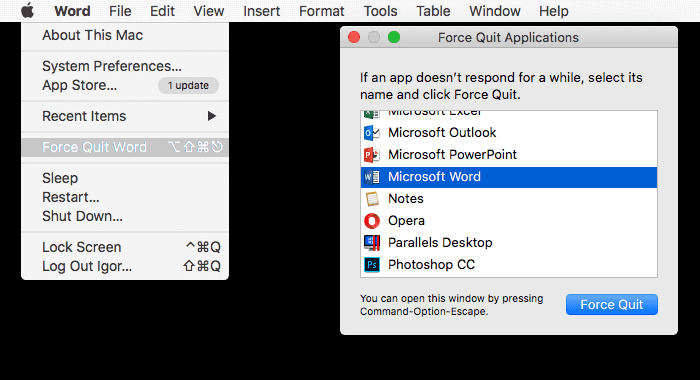Open the View menu

208,11
